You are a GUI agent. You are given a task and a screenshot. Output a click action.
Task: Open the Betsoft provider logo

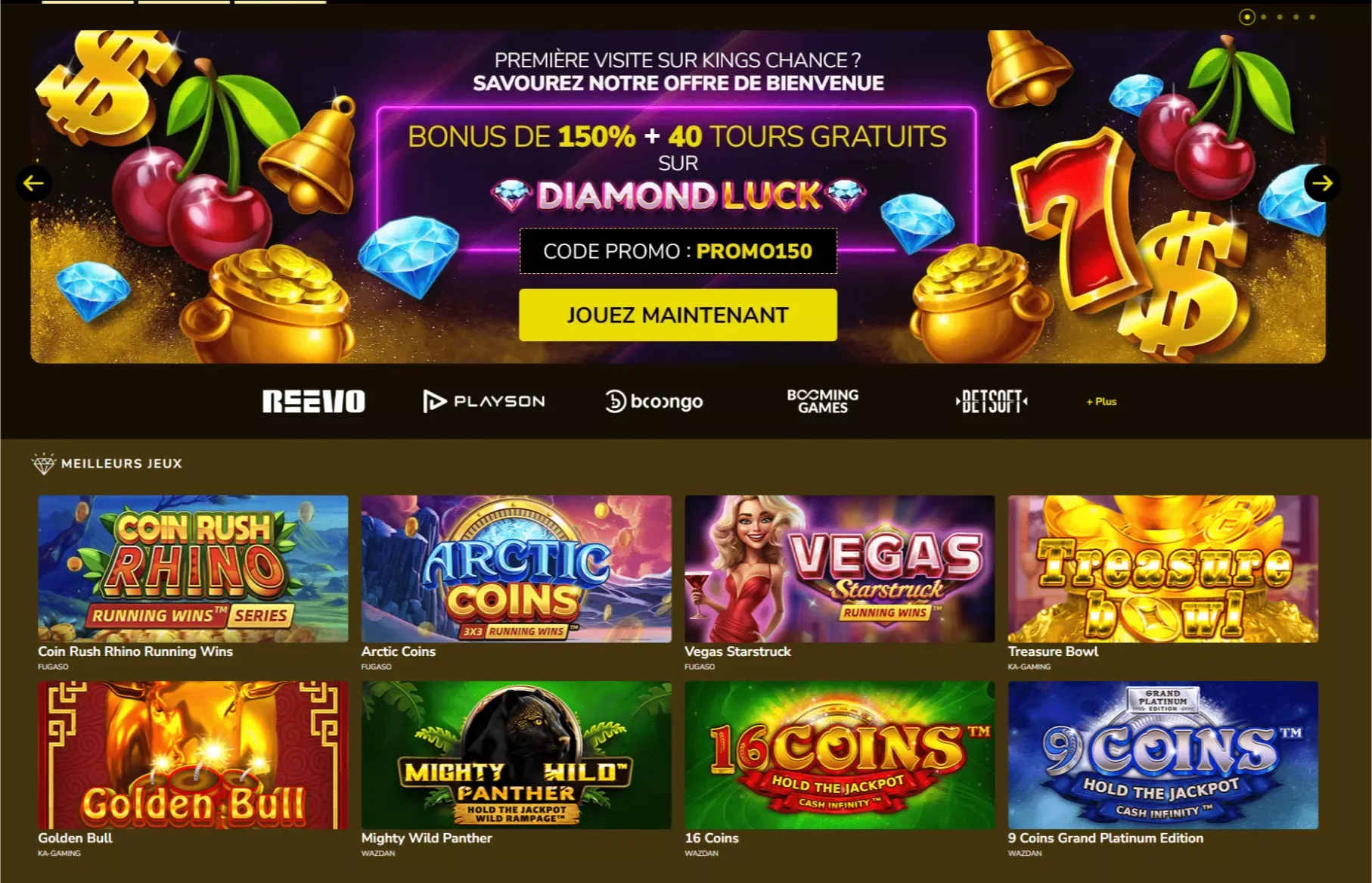pyautogui.click(x=992, y=401)
